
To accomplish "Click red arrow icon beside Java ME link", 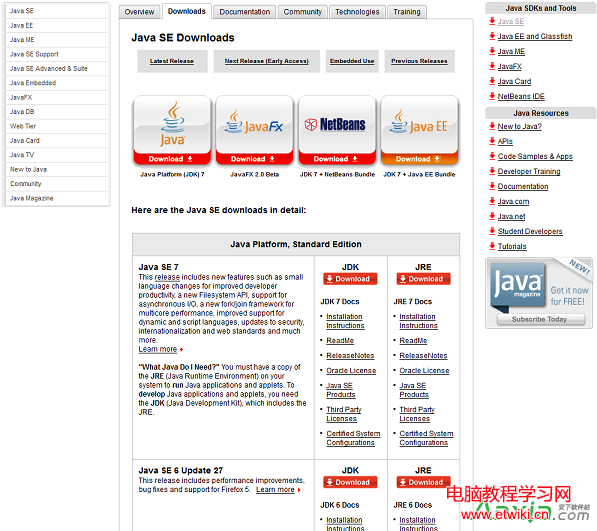I will click(x=492, y=51).
